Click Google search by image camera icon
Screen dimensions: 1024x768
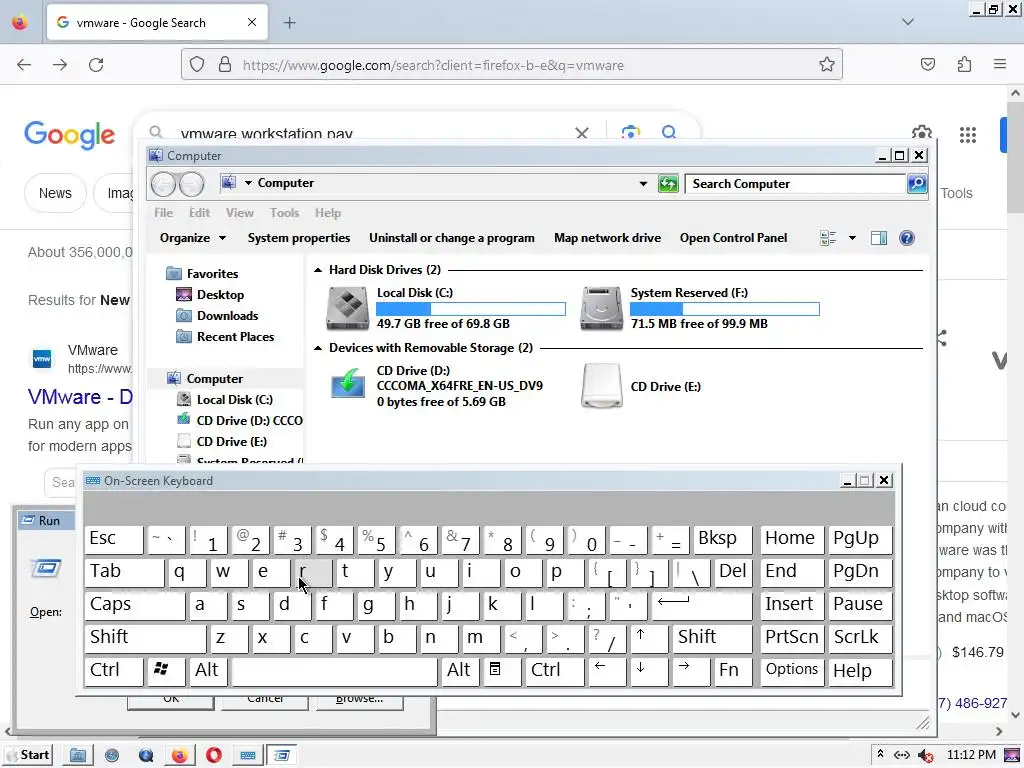tap(630, 133)
